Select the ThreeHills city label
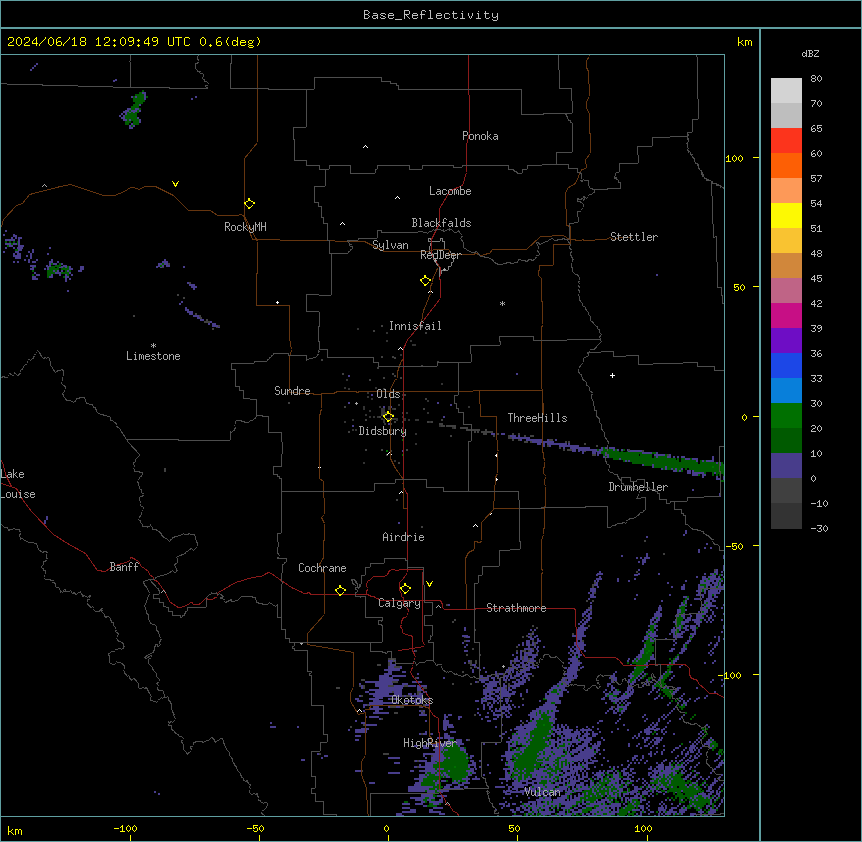 tap(537, 418)
